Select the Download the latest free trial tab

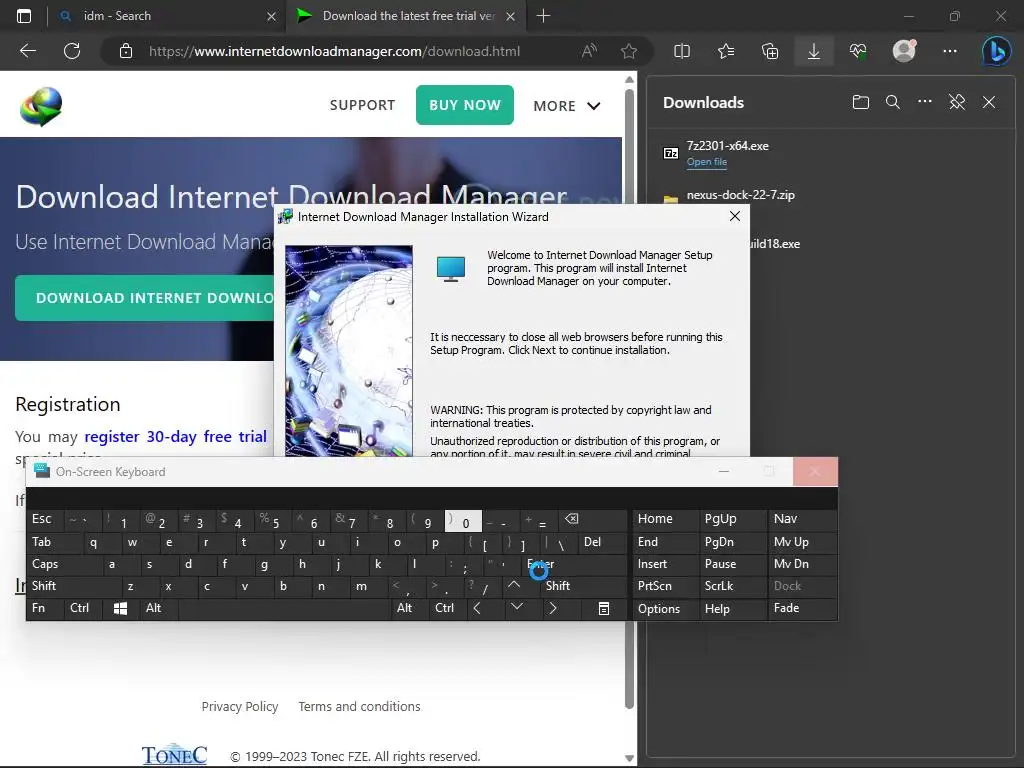pyautogui.click(x=408, y=16)
